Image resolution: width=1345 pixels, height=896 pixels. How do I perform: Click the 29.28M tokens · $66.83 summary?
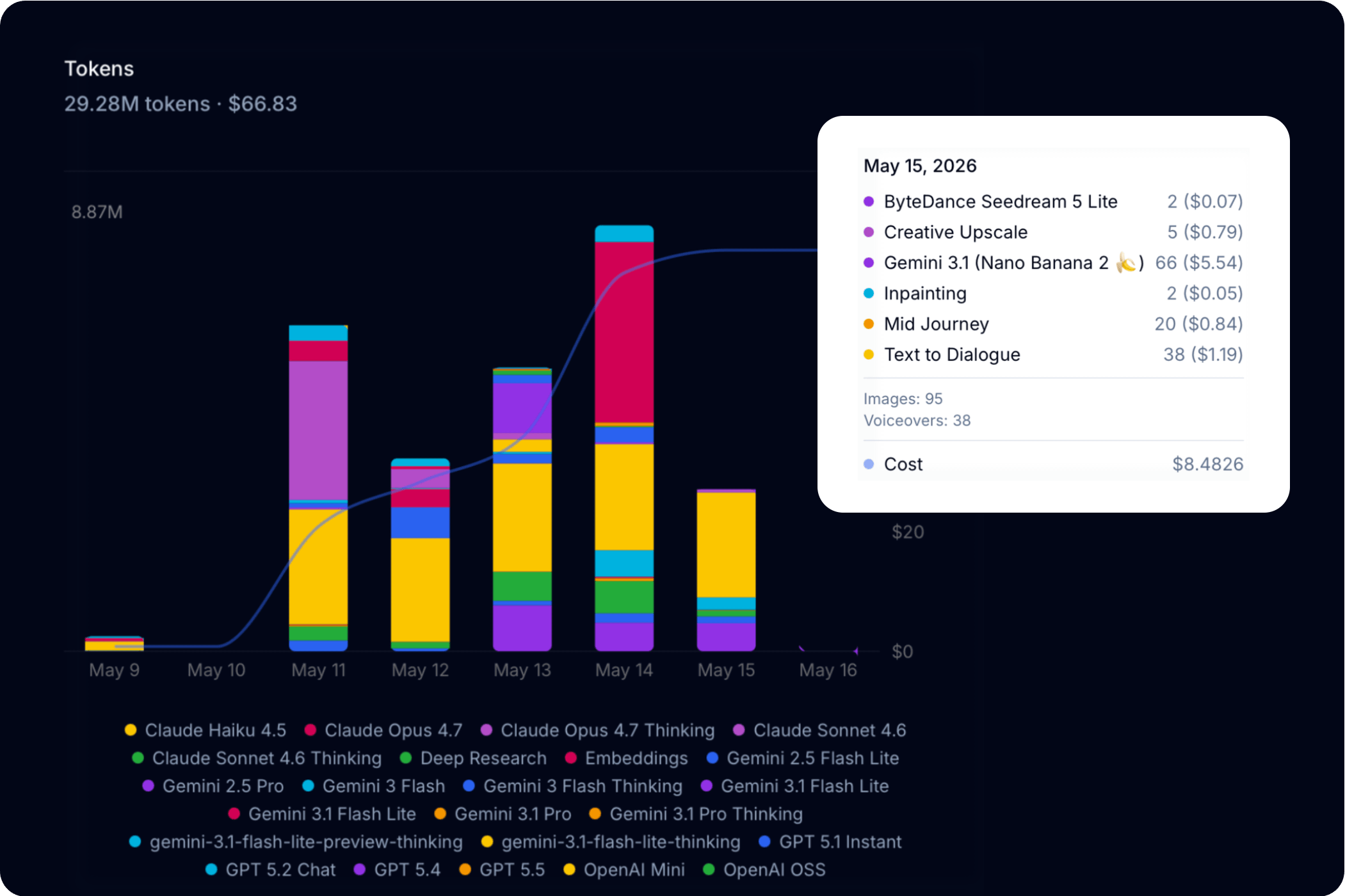[x=181, y=104]
